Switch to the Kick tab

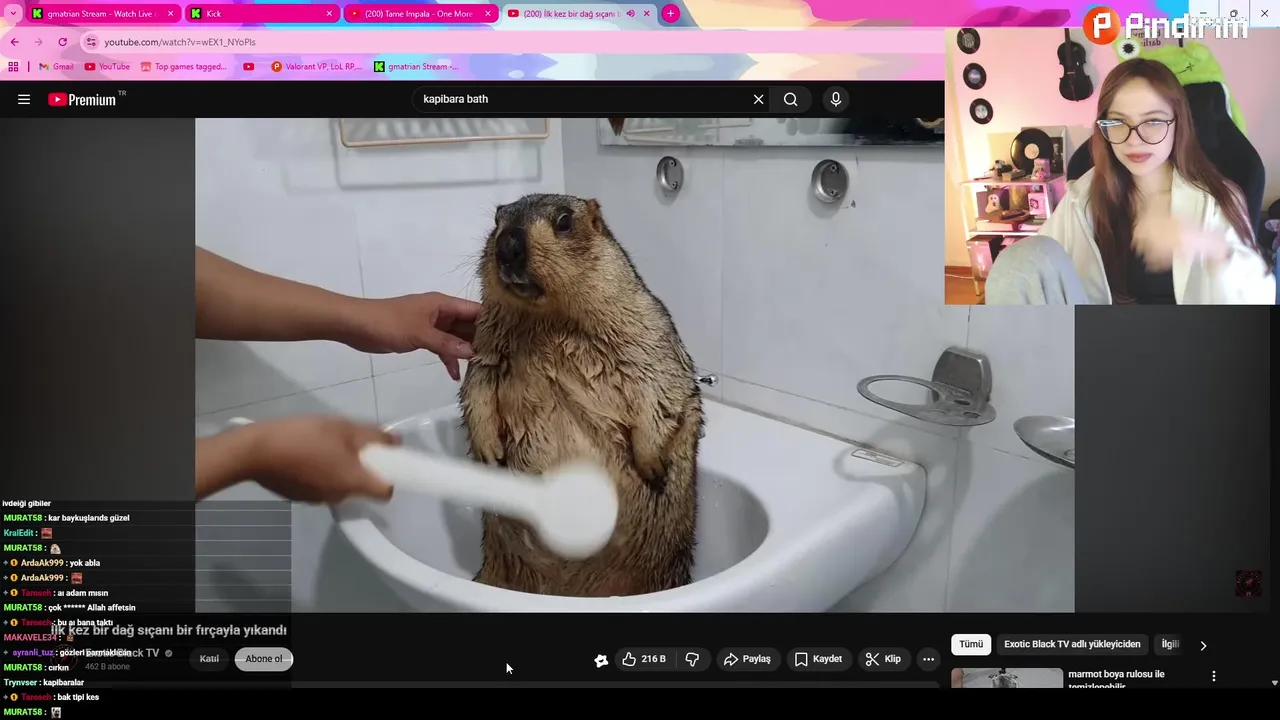click(263, 14)
